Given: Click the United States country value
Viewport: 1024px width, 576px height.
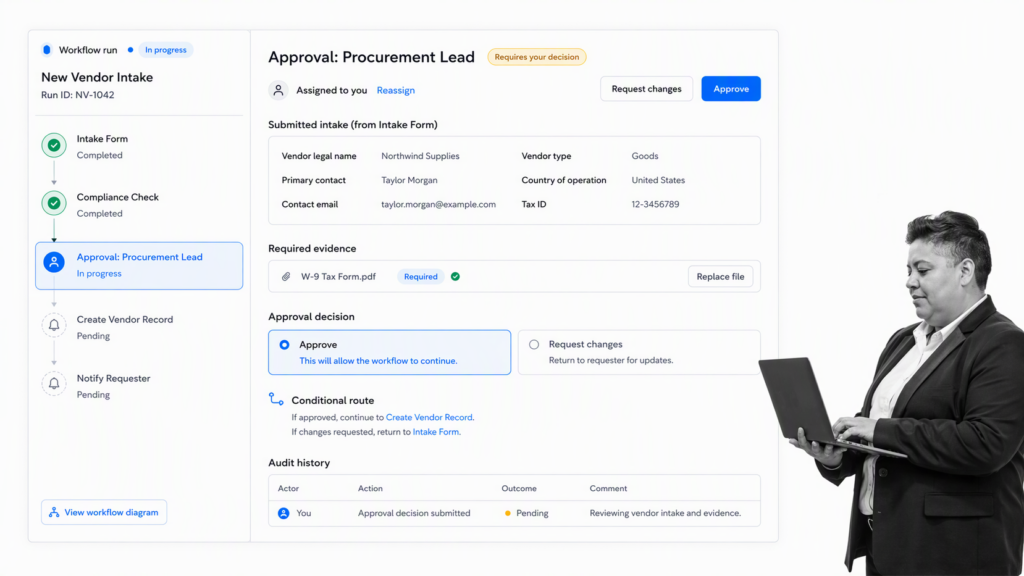Looking at the screenshot, I should [x=658, y=180].
